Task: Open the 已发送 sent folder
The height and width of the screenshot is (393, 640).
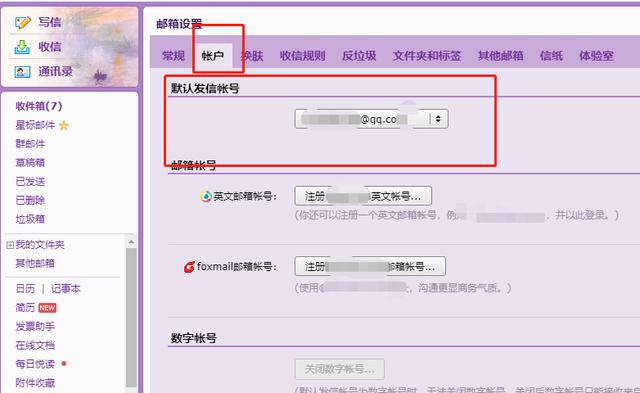Action: [x=30, y=181]
